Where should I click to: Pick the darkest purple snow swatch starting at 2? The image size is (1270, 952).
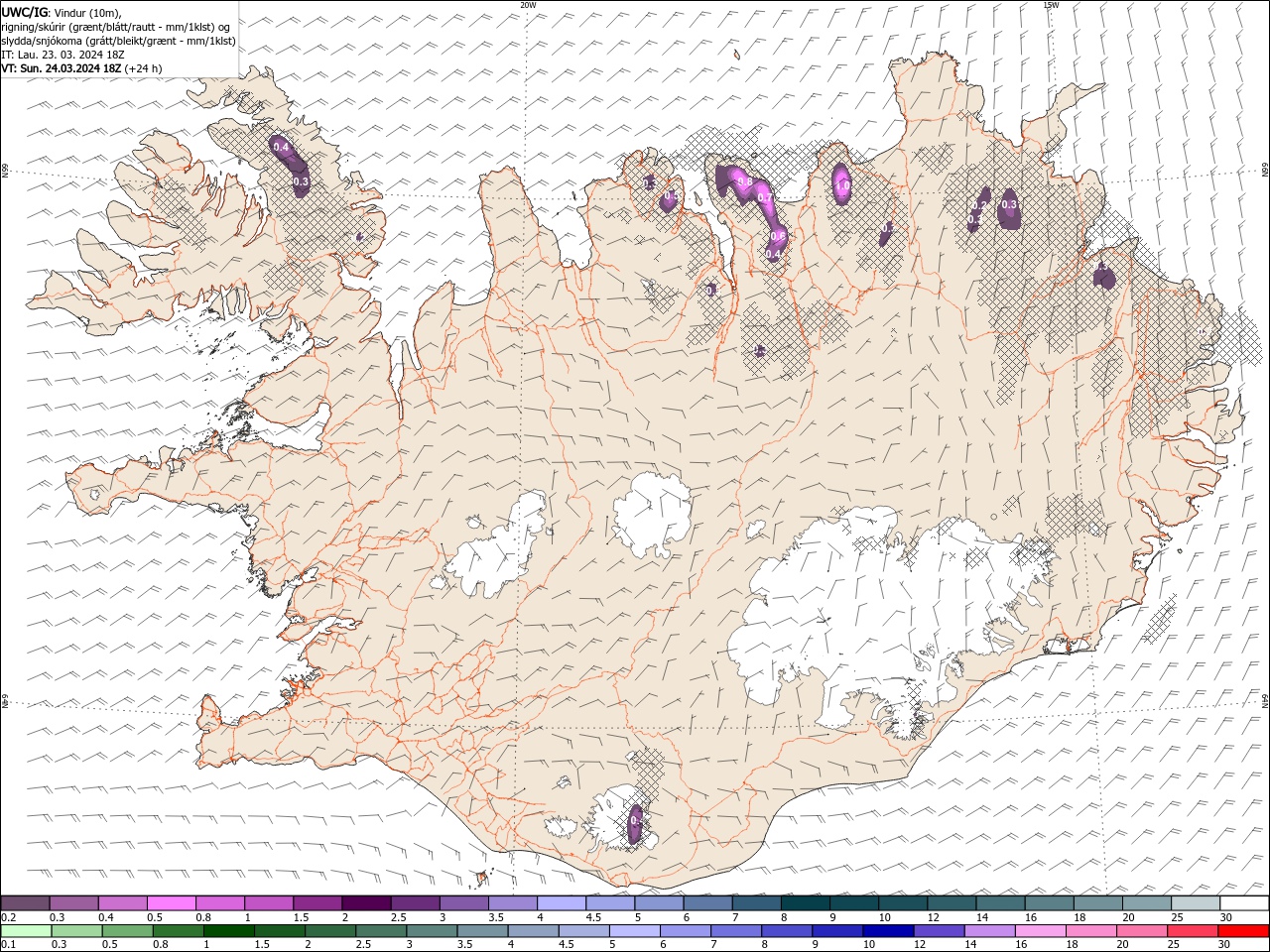click(x=366, y=903)
